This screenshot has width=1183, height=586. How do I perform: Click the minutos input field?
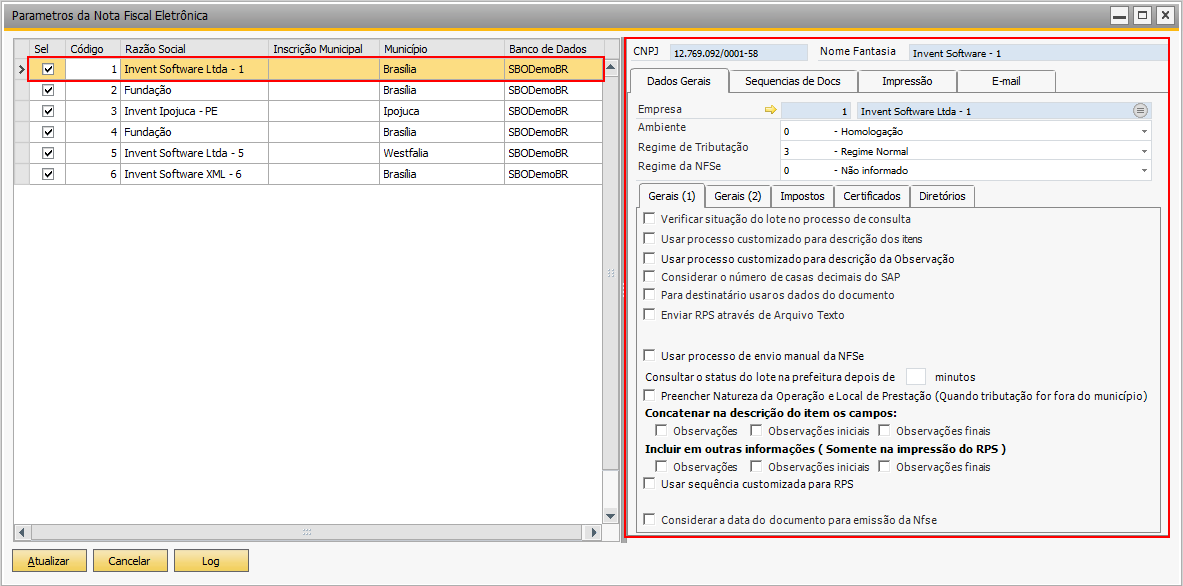pos(916,376)
